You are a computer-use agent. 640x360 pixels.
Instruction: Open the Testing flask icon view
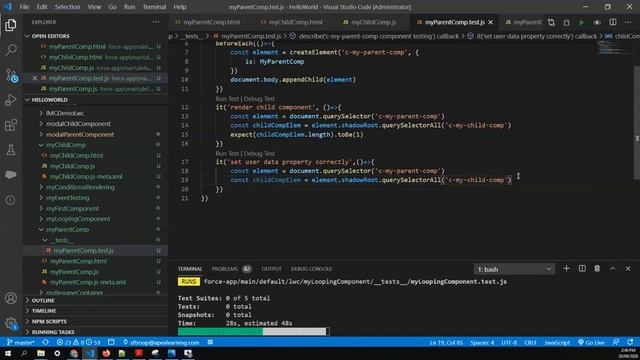pyautogui.click(x=11, y=150)
